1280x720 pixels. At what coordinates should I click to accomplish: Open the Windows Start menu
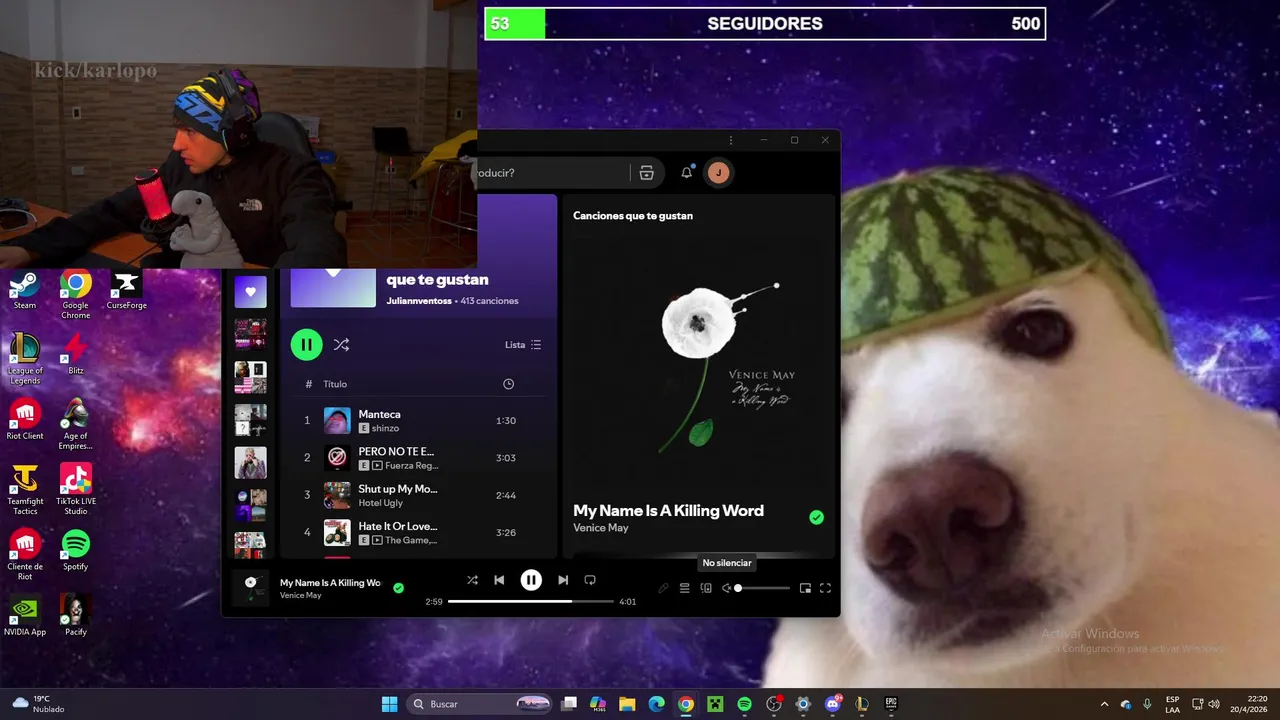(389, 704)
